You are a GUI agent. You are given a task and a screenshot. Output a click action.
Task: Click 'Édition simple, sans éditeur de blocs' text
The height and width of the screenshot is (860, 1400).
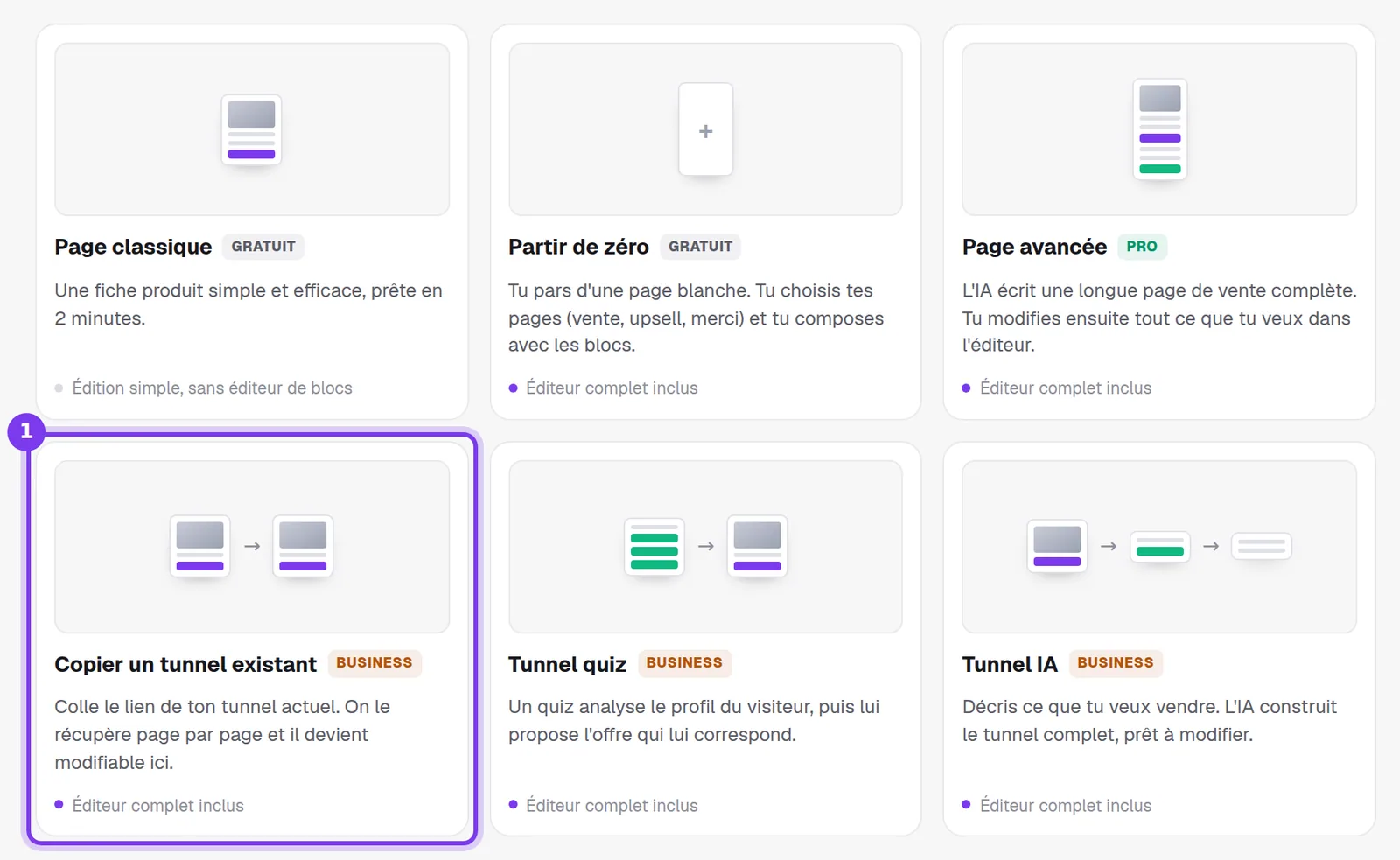tap(212, 388)
